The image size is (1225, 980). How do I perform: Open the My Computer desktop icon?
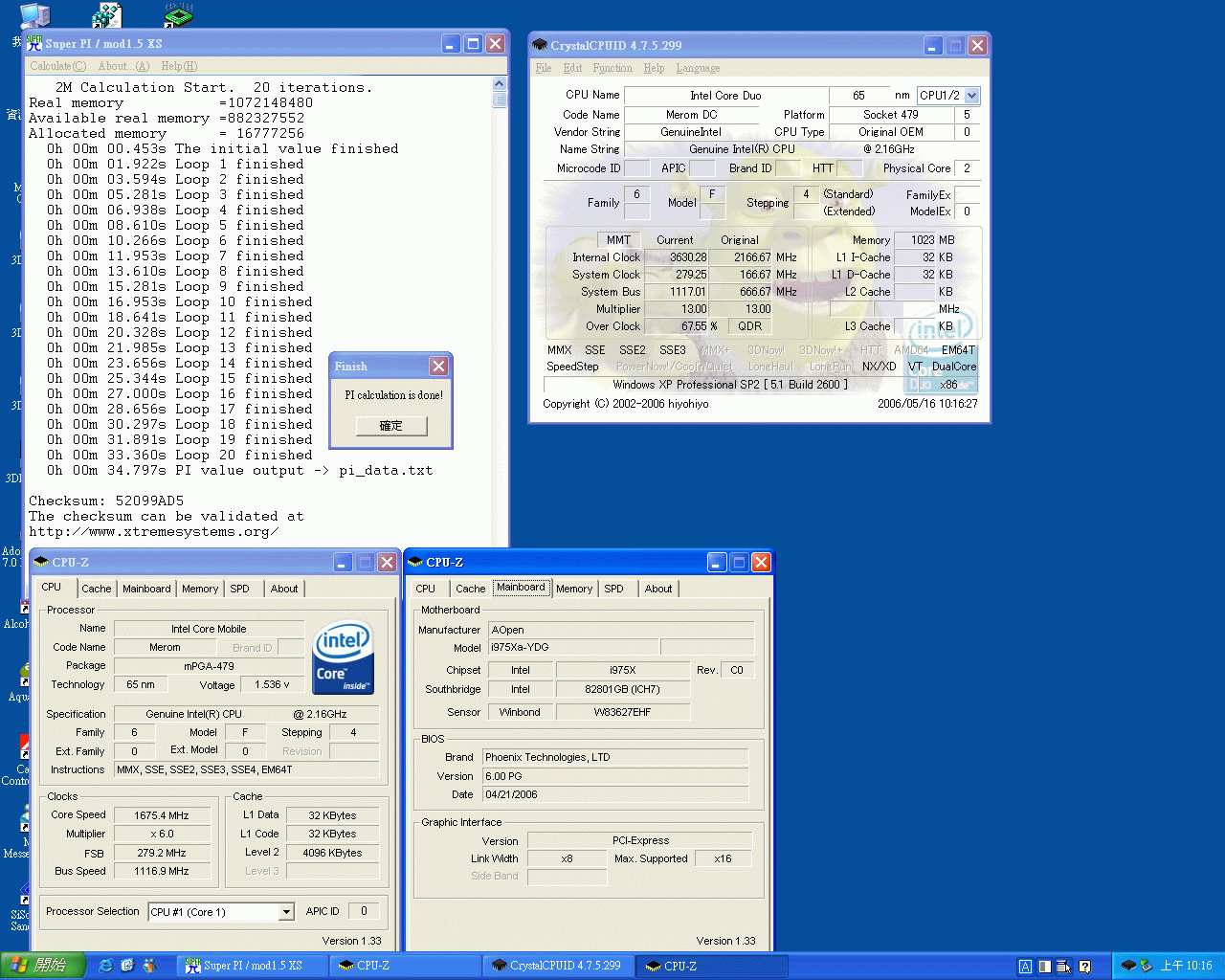(34, 15)
